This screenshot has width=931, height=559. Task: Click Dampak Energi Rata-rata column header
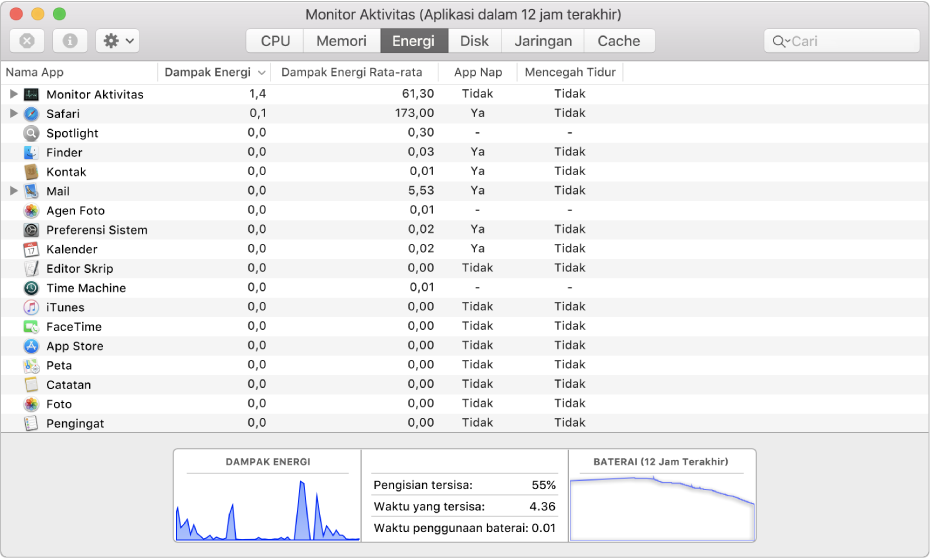click(x=354, y=72)
